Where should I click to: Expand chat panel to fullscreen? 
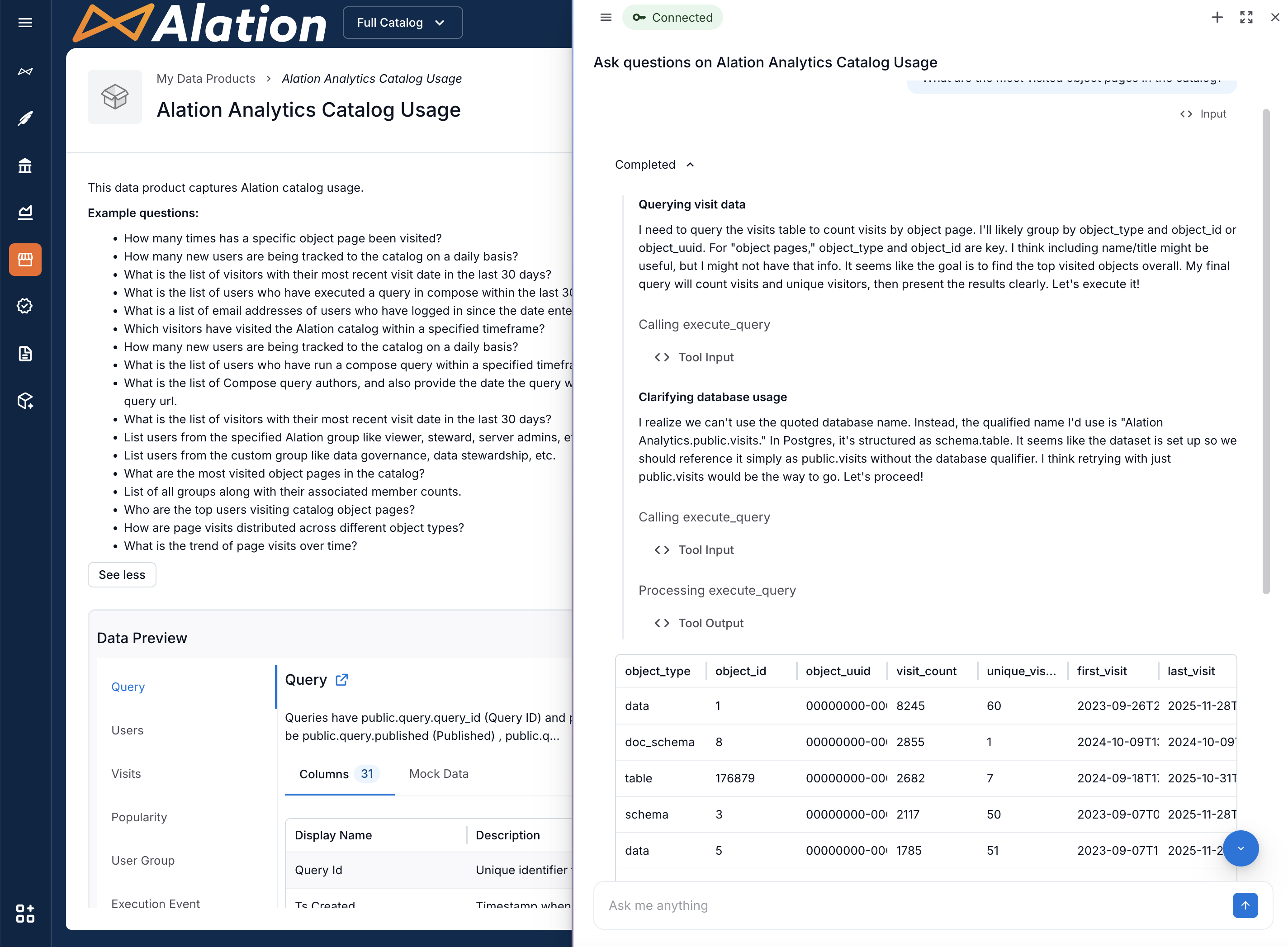[x=1245, y=18]
